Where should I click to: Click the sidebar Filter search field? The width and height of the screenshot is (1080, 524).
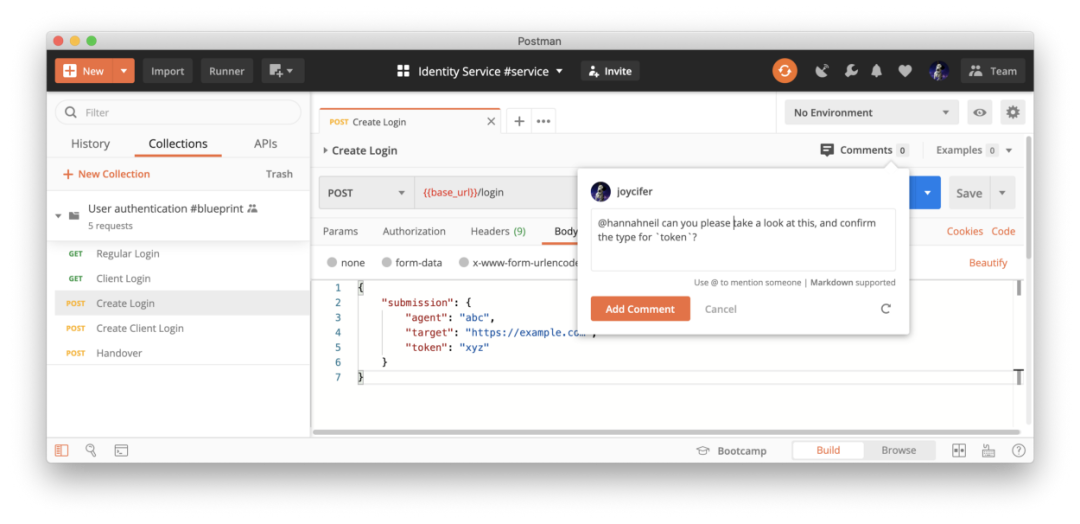tap(178, 113)
